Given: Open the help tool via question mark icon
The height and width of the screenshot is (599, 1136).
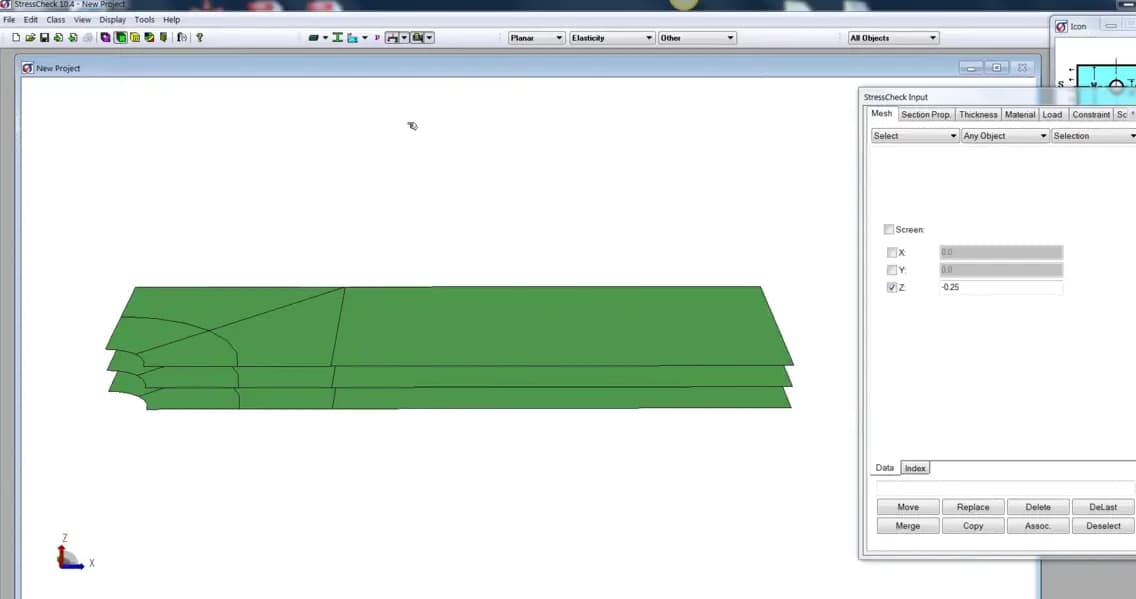Looking at the screenshot, I should pyautogui.click(x=197, y=37).
